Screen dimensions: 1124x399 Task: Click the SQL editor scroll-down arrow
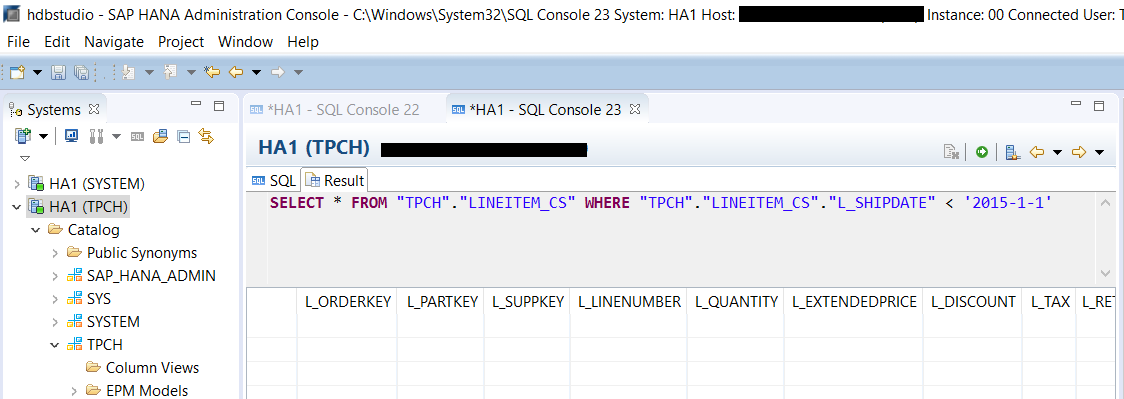tap(1105, 274)
